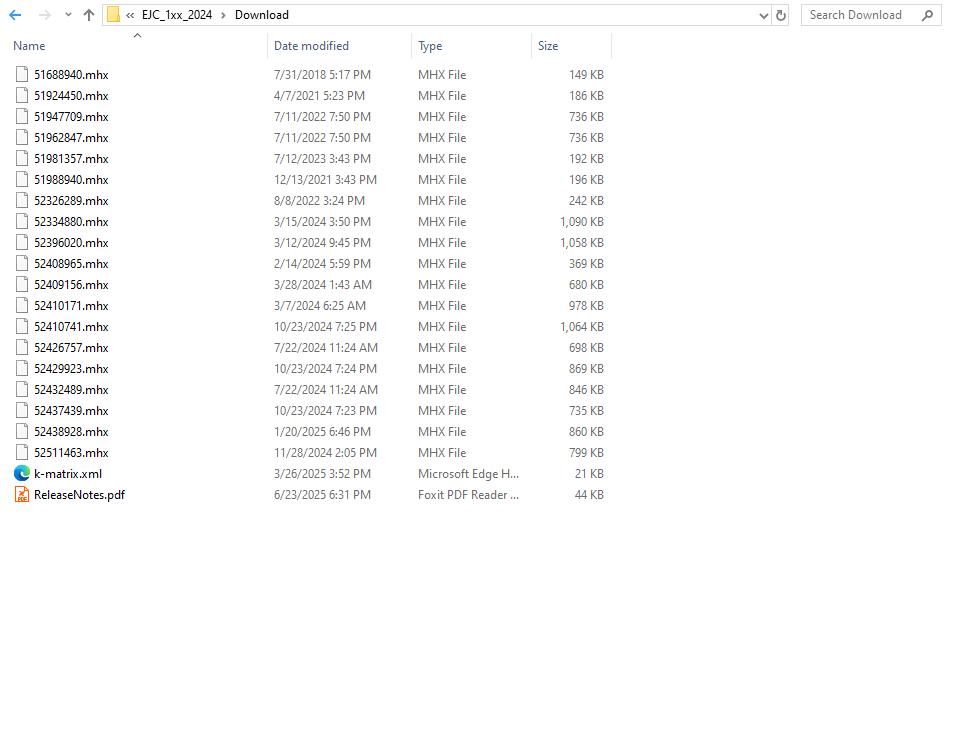Viewport: 954px width, 735px height.
Task: Click date 4/7/2021 5:23 PM
Action: coord(319,96)
